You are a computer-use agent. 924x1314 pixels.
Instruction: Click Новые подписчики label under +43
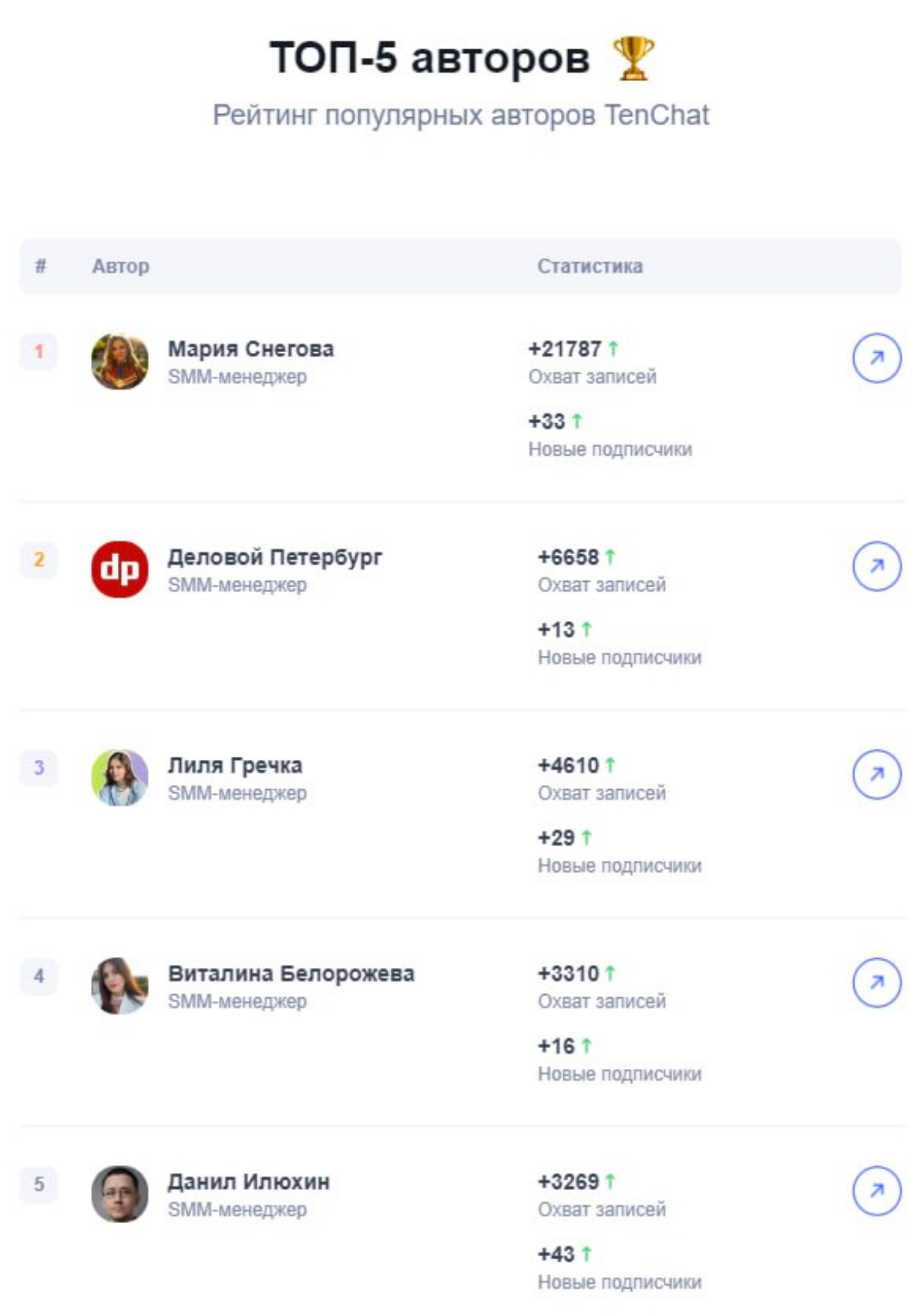click(620, 1282)
